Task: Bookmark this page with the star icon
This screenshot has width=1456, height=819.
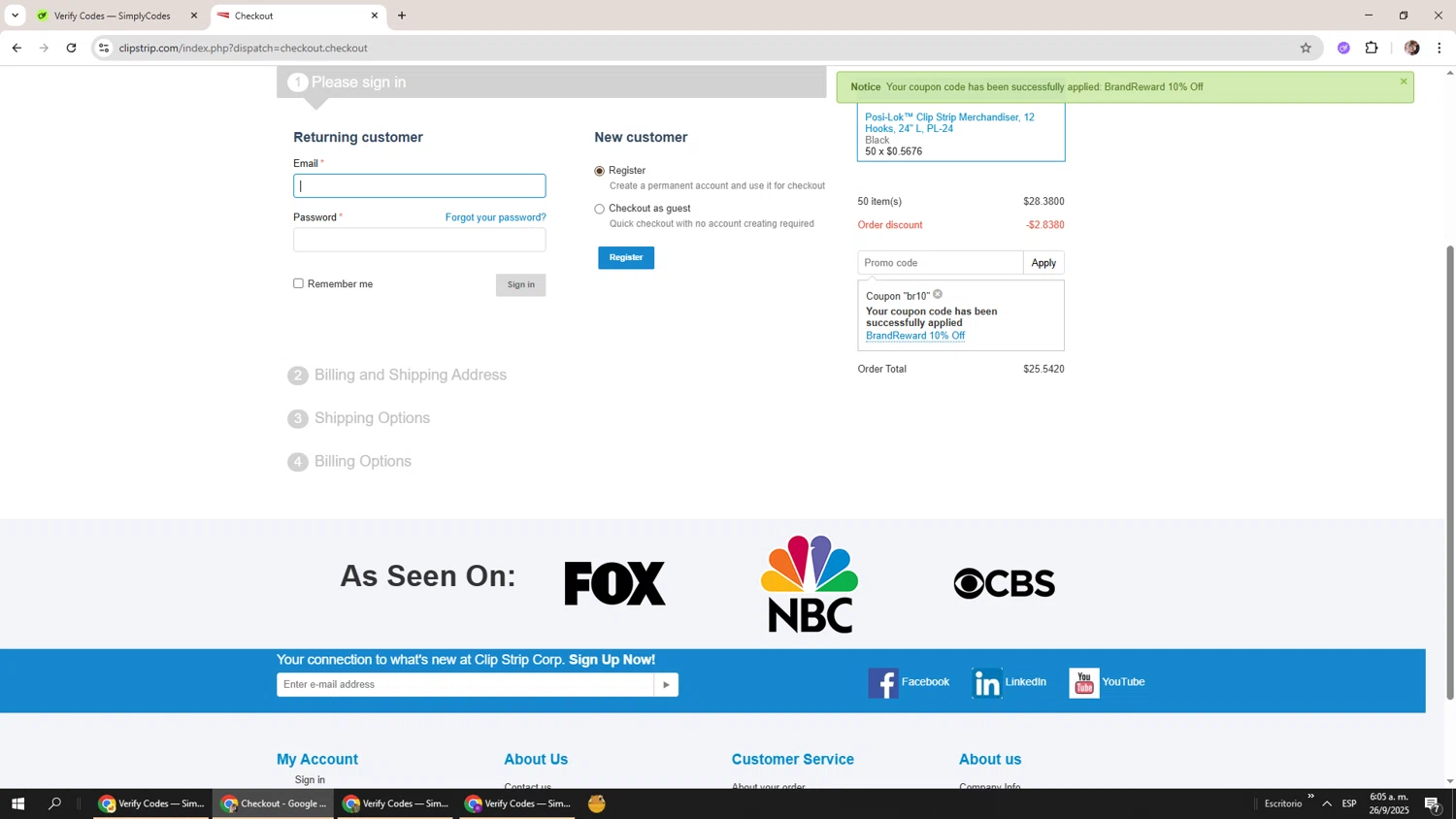Action: click(x=1306, y=48)
